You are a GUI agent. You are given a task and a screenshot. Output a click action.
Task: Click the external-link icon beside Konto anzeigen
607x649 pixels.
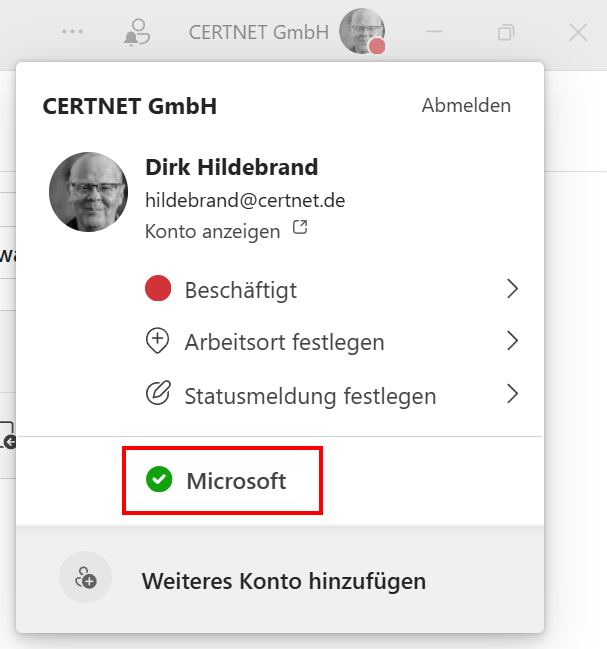(299, 229)
